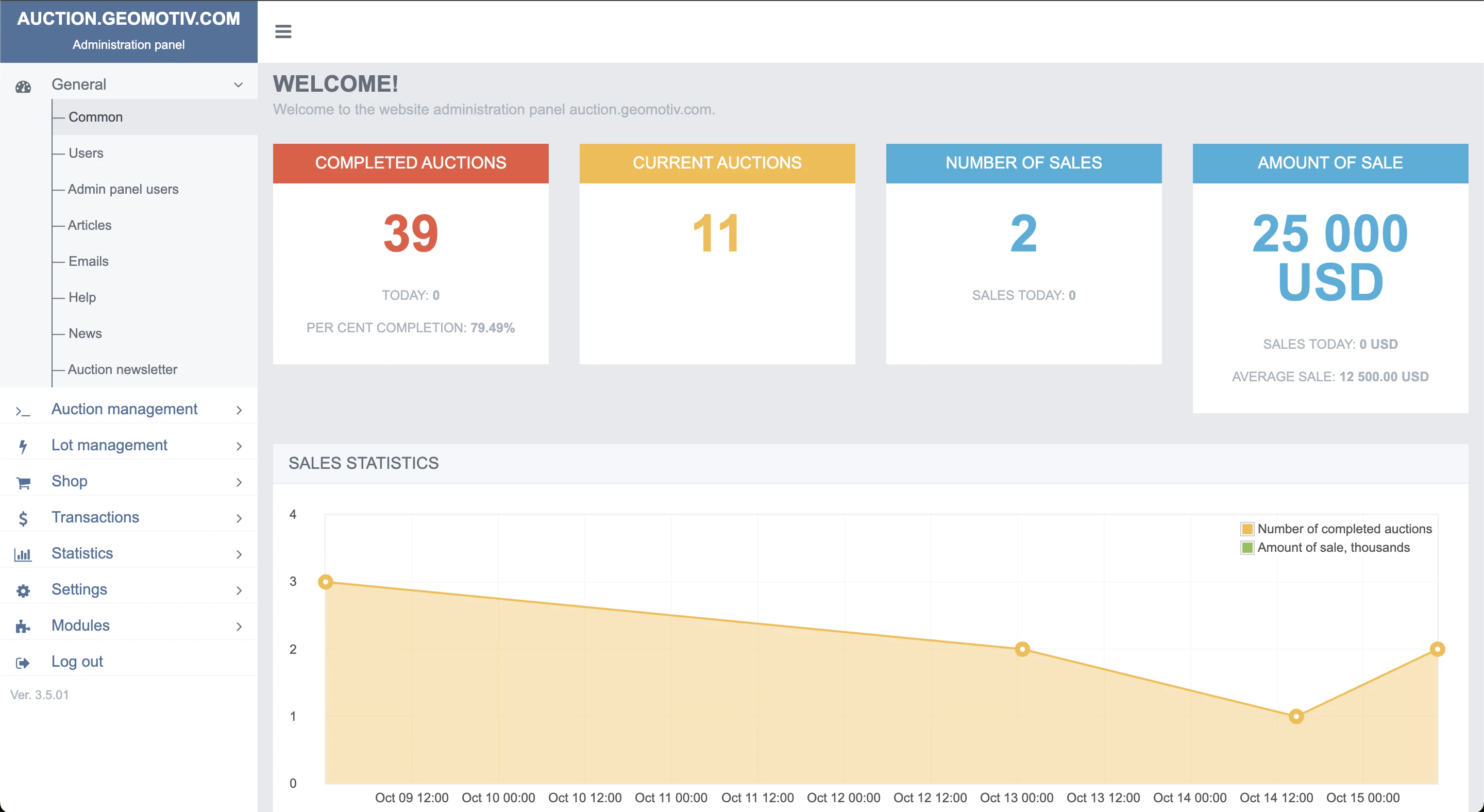Click the Settings gear icon
This screenshot has width=1484, height=812.
(23, 591)
